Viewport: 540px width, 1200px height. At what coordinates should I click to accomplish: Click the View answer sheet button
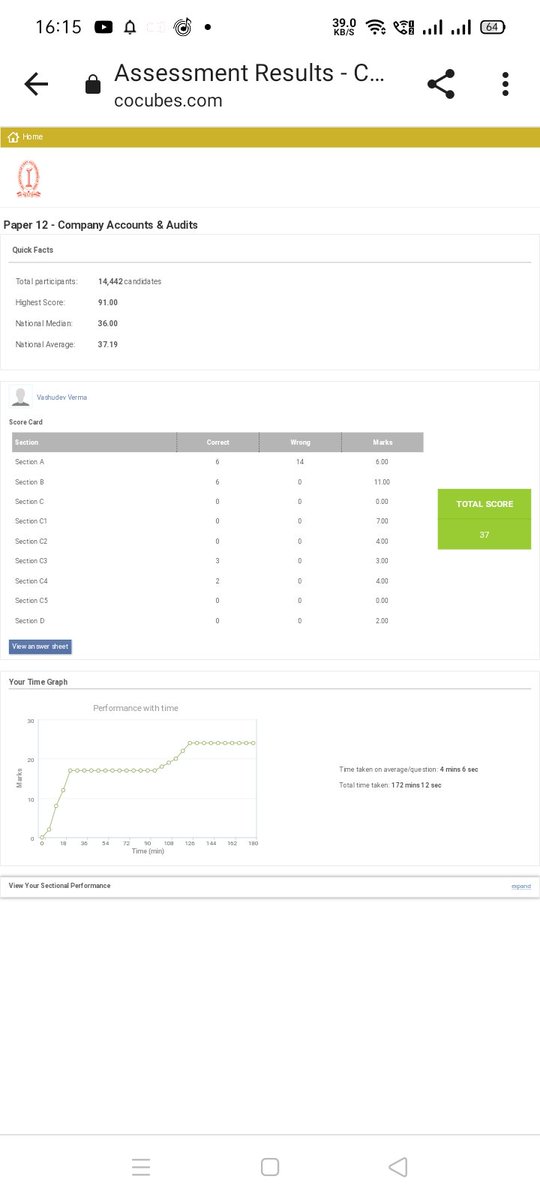[40, 647]
